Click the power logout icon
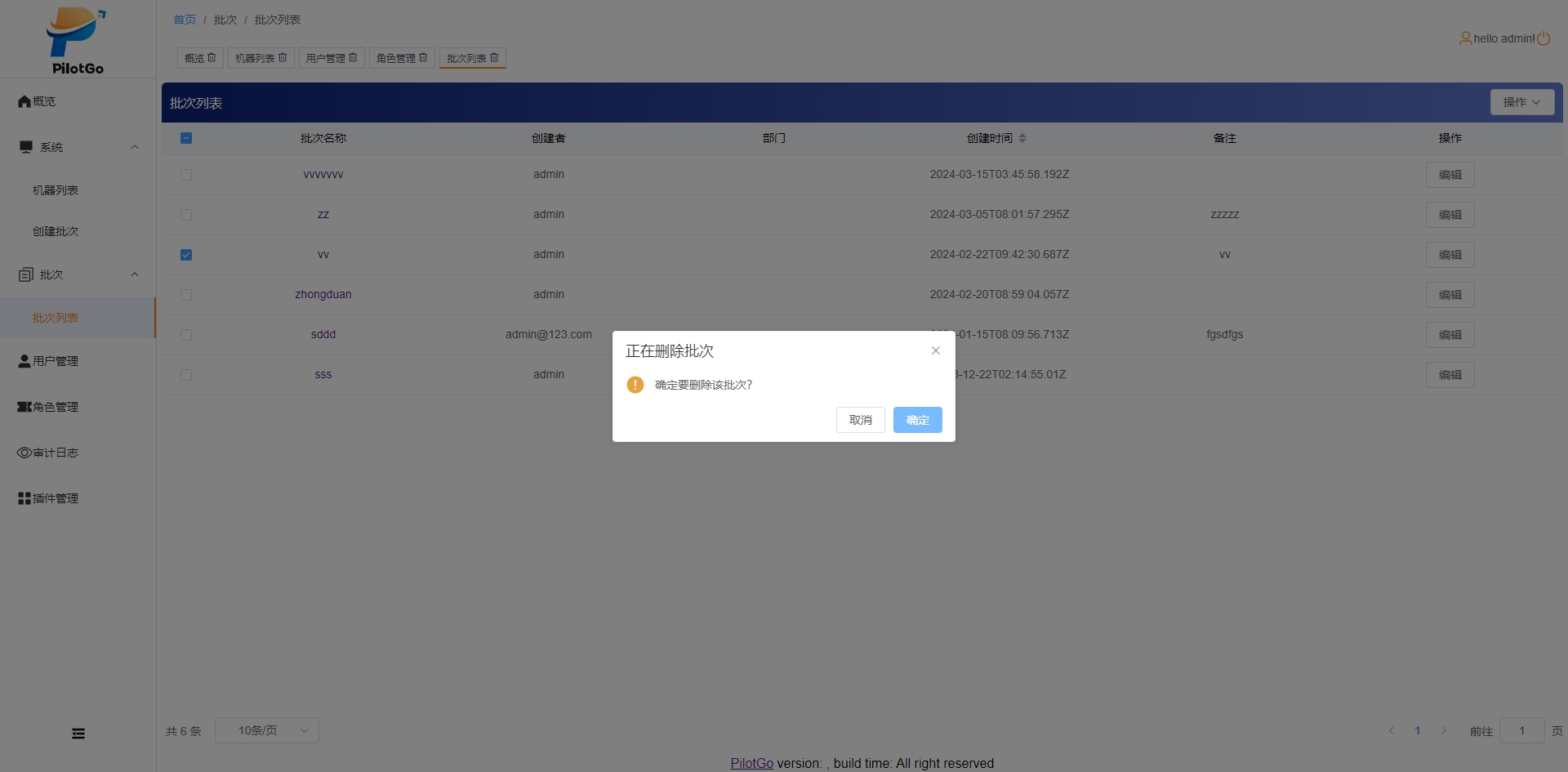This screenshot has height=772, width=1568. coord(1543,38)
